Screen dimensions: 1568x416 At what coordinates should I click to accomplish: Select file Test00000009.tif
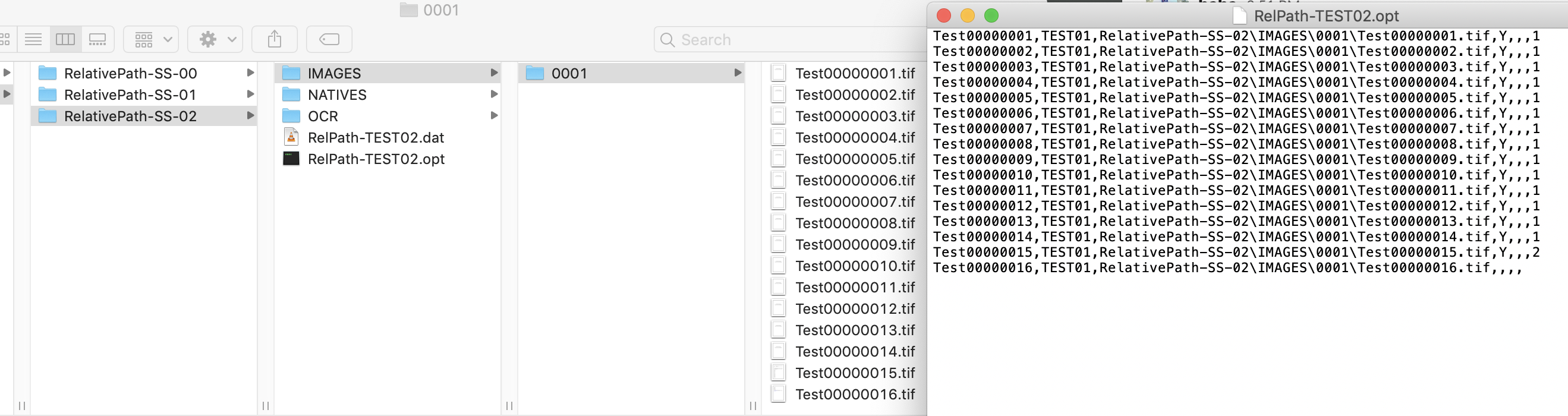(855, 244)
